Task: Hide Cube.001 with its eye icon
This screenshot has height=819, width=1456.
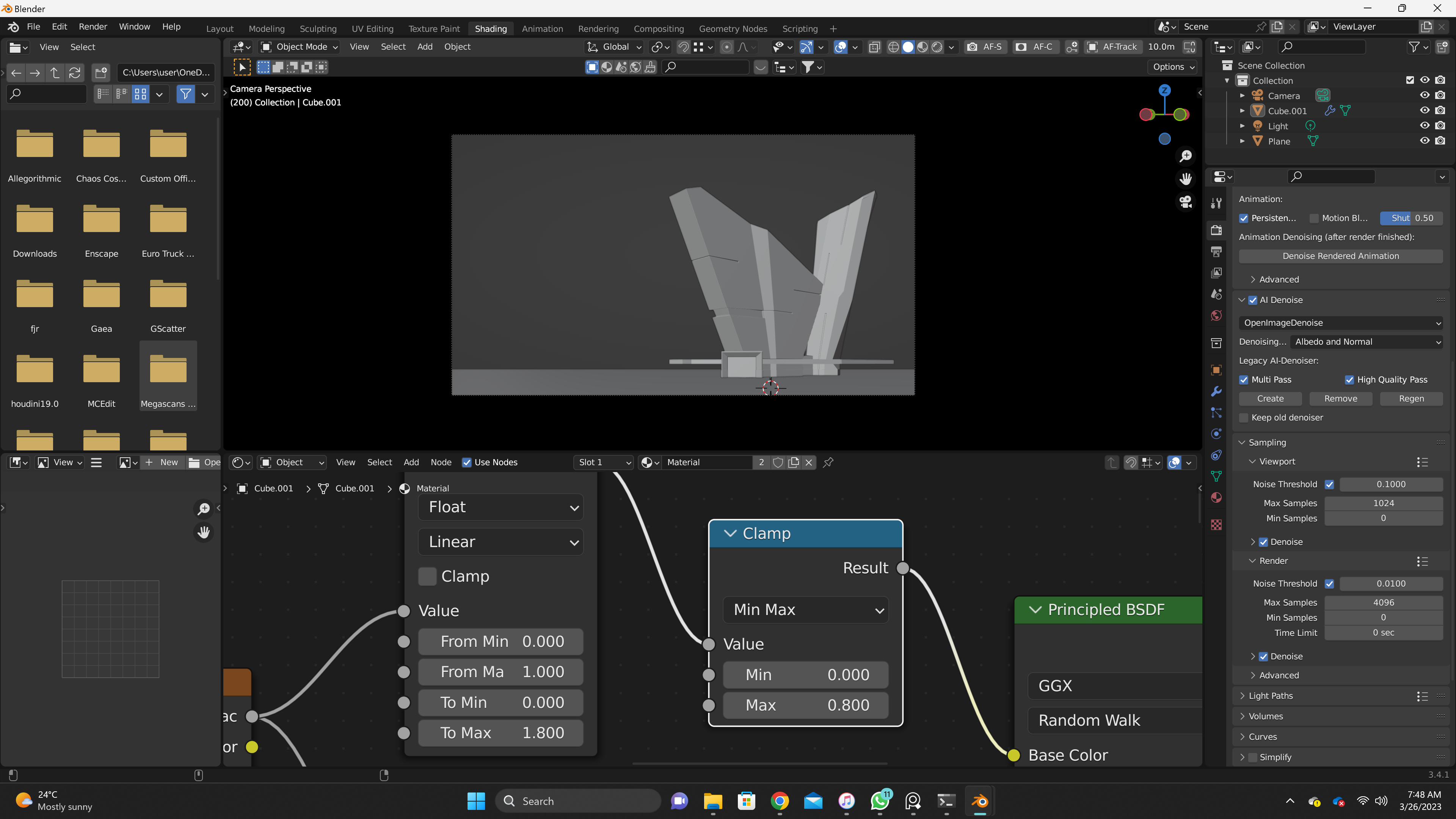Action: click(1425, 111)
